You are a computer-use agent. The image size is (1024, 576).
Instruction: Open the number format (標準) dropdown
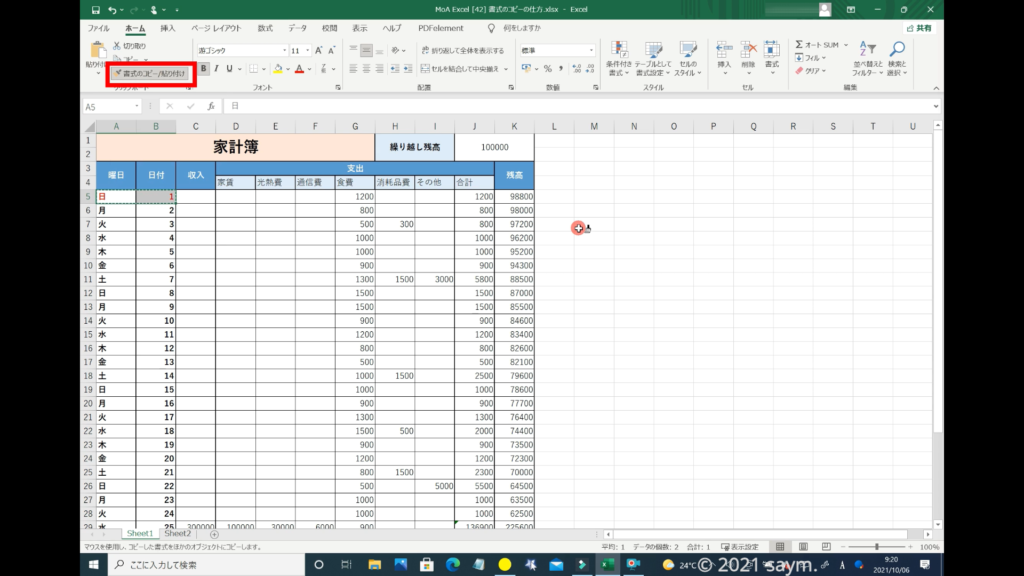591,50
